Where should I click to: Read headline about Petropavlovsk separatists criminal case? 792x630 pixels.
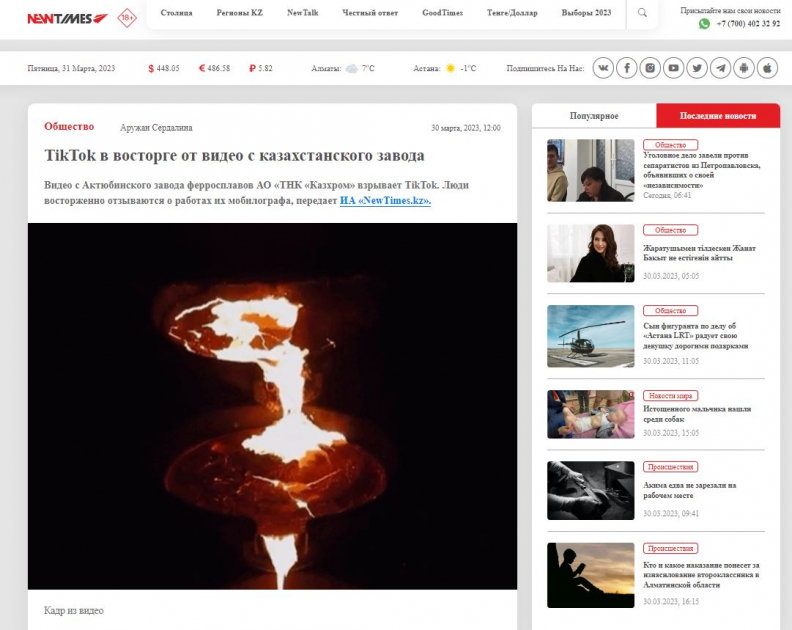coord(702,170)
